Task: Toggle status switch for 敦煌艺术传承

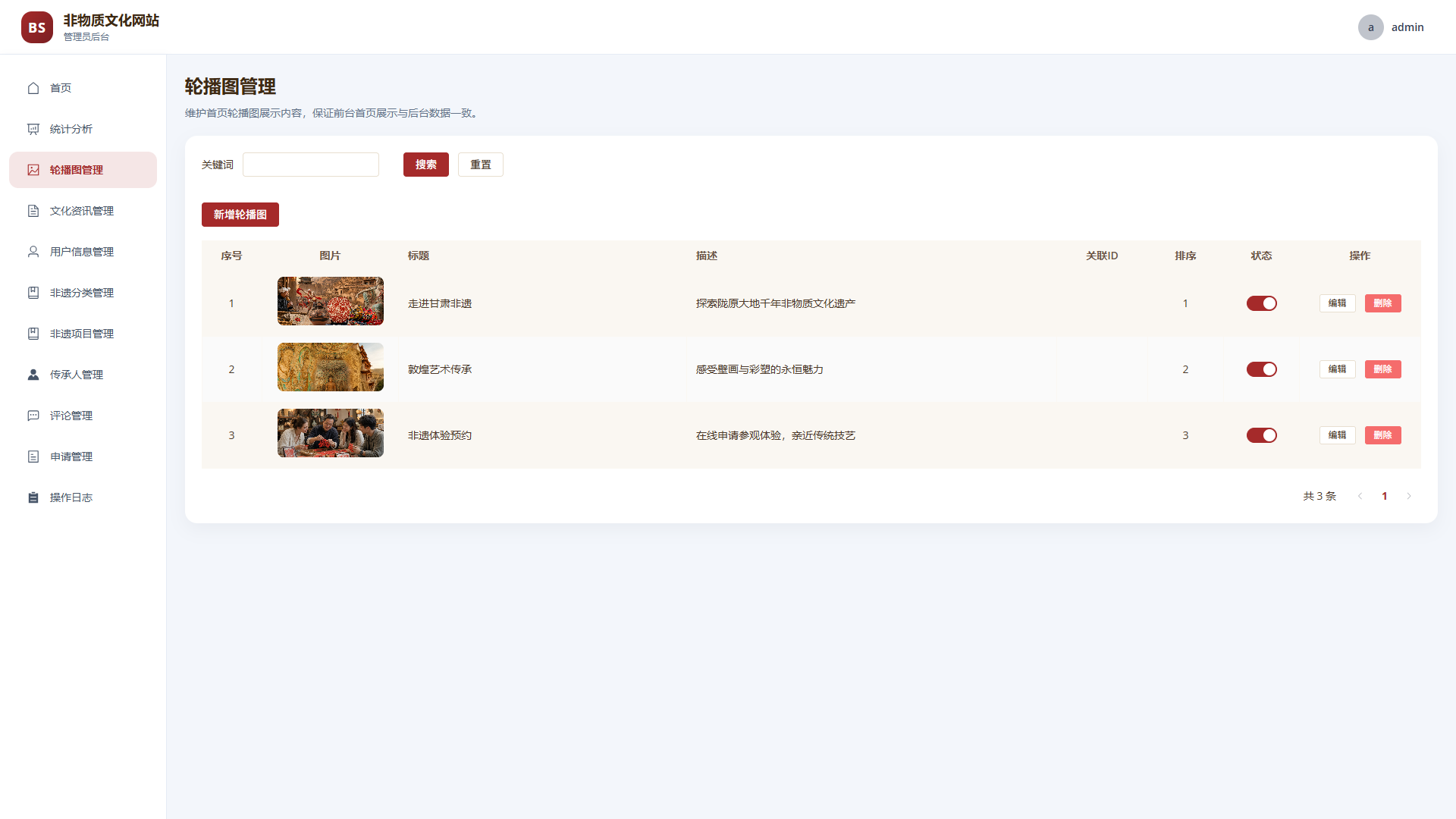Action: pos(1262,369)
